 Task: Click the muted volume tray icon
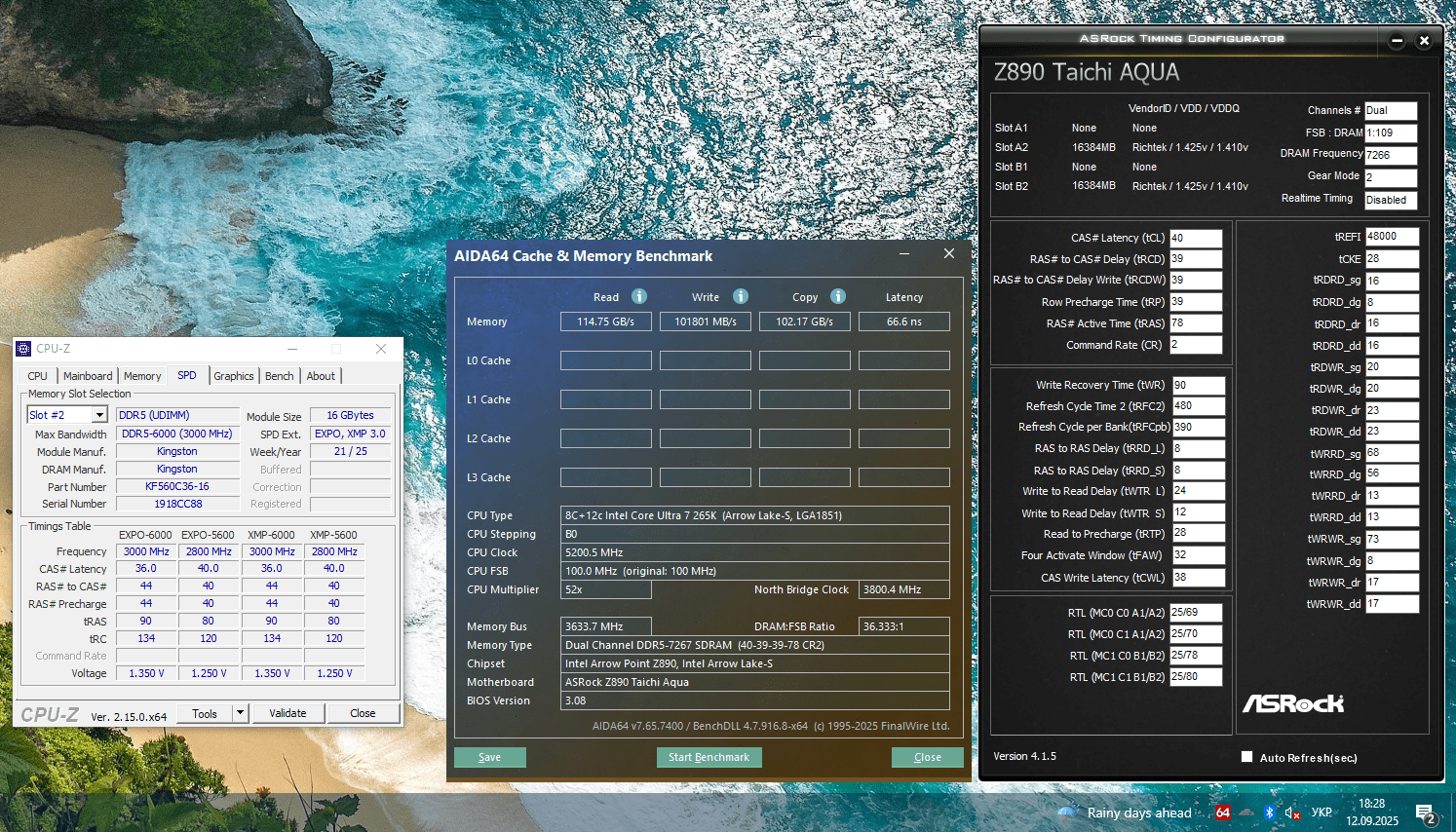click(x=1292, y=813)
